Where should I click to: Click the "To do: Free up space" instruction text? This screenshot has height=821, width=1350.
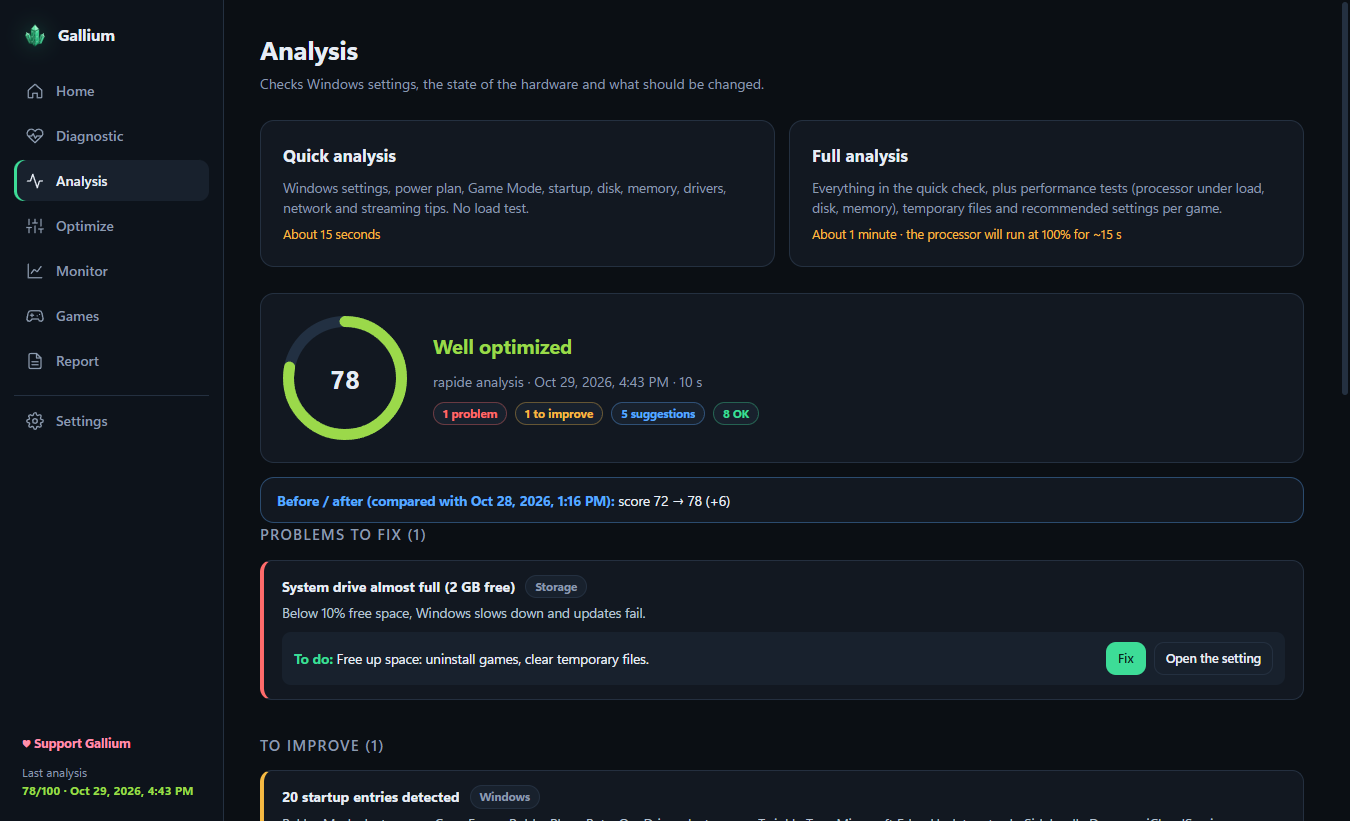471,659
